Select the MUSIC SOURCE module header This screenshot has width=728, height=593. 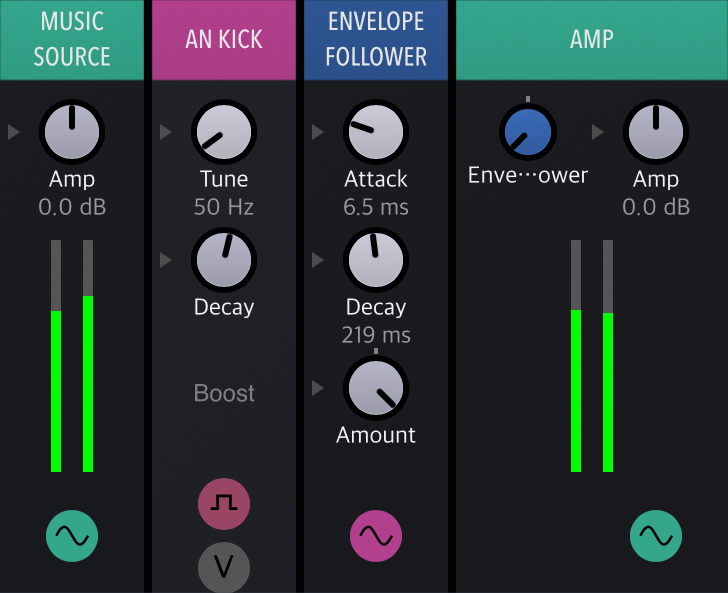pyautogui.click(x=72, y=40)
